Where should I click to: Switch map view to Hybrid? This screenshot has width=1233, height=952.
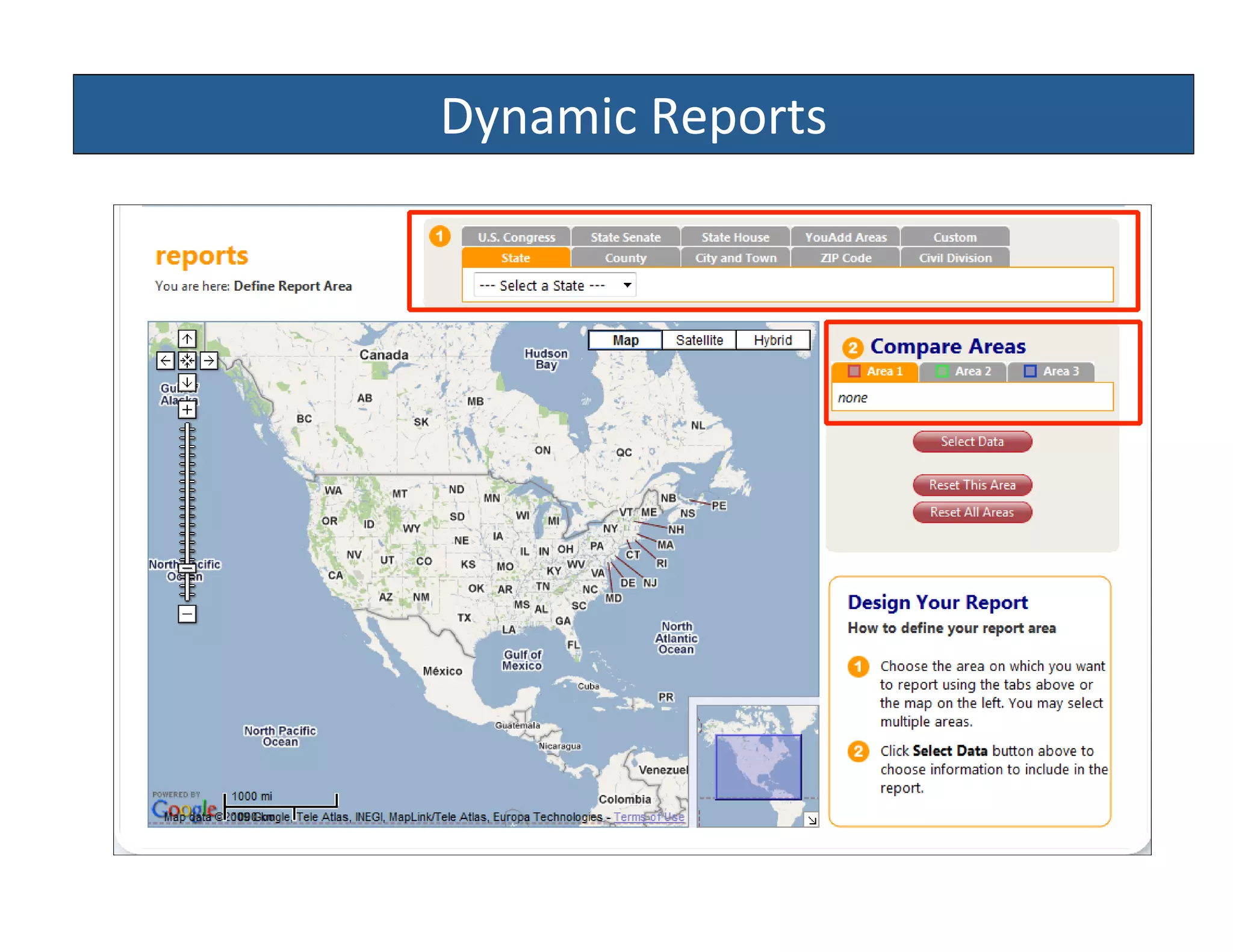(x=772, y=340)
